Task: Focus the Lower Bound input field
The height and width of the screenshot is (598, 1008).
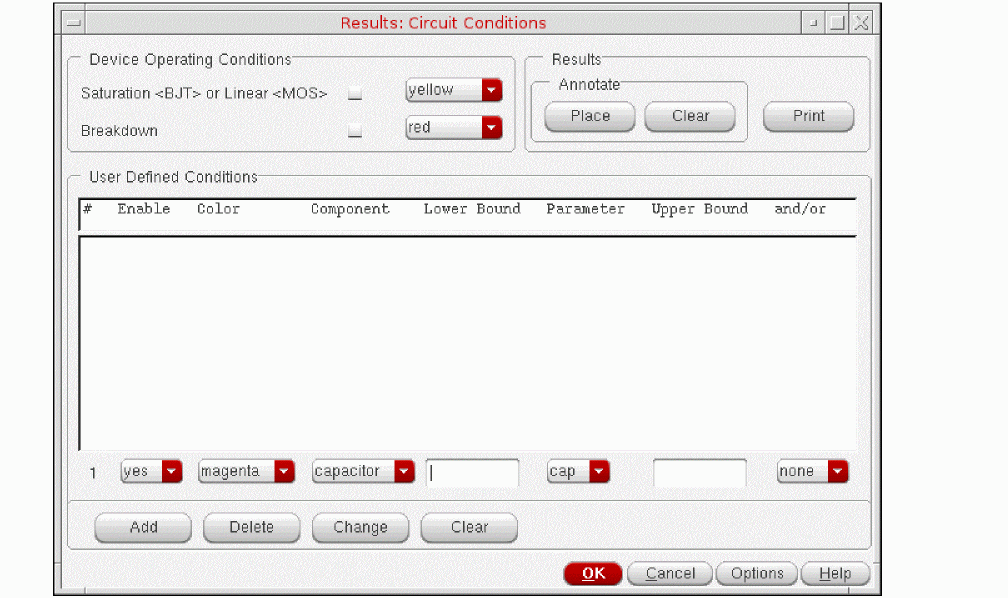Action: (x=473, y=472)
